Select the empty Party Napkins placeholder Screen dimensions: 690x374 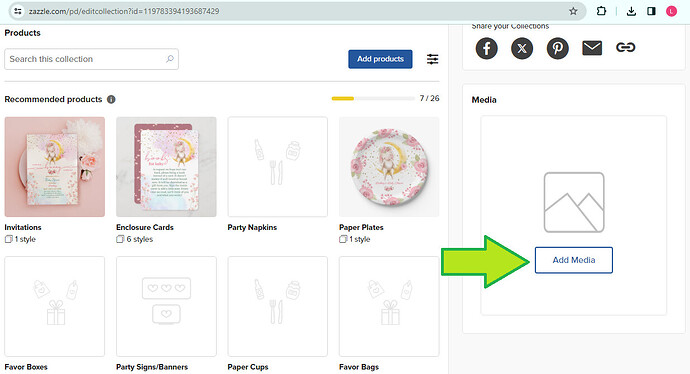278,167
